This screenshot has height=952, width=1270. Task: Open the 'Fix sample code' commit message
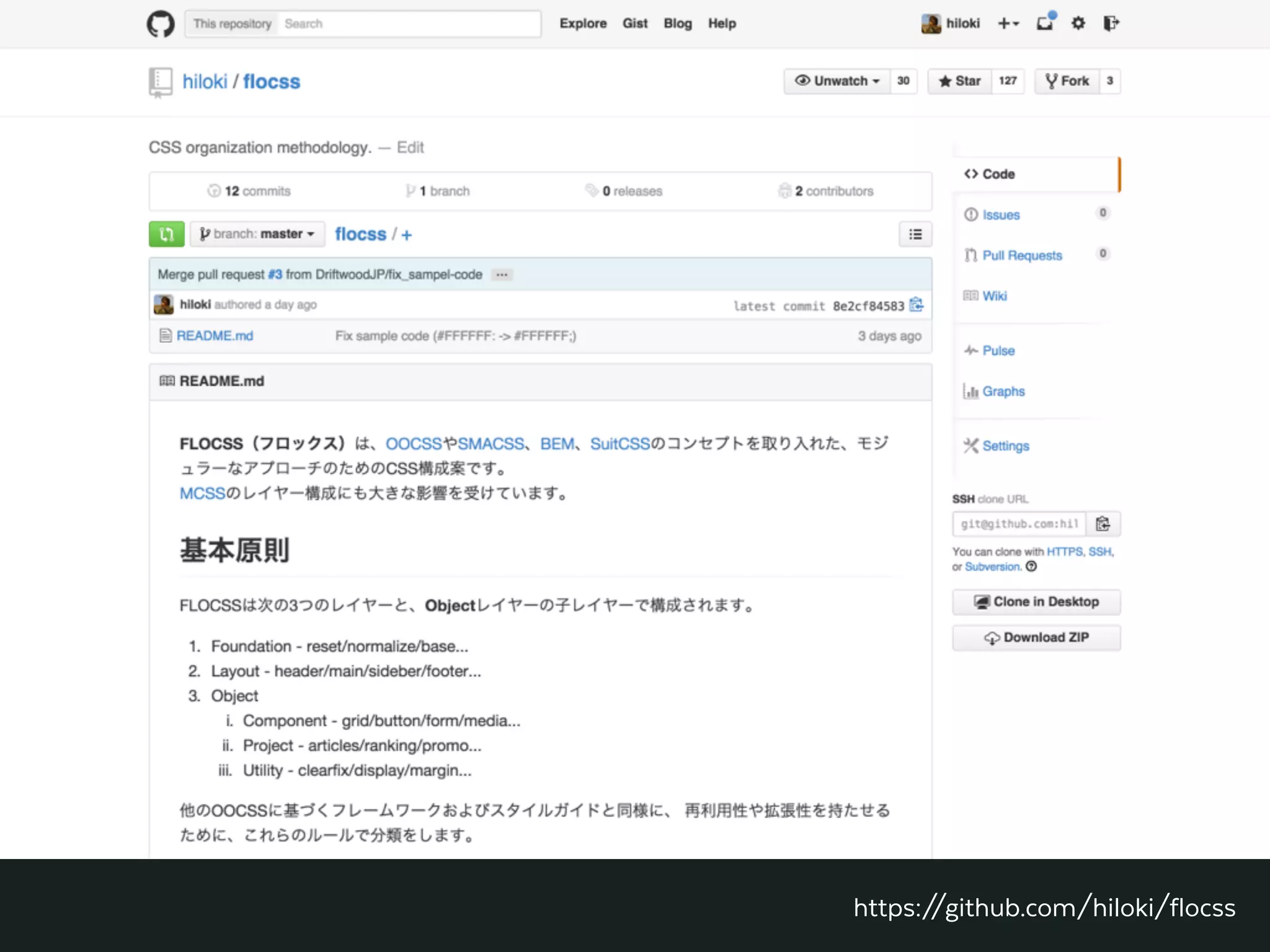(456, 336)
